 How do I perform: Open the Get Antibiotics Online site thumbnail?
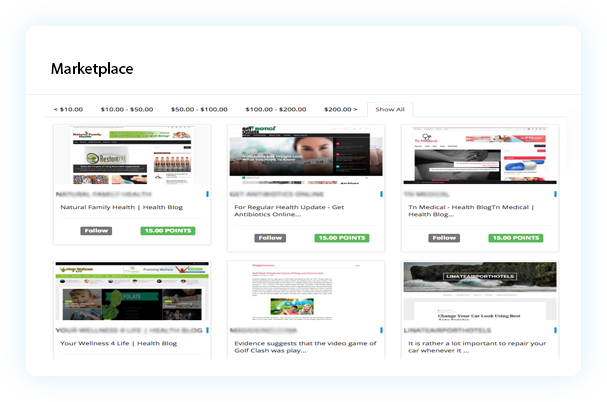306,155
